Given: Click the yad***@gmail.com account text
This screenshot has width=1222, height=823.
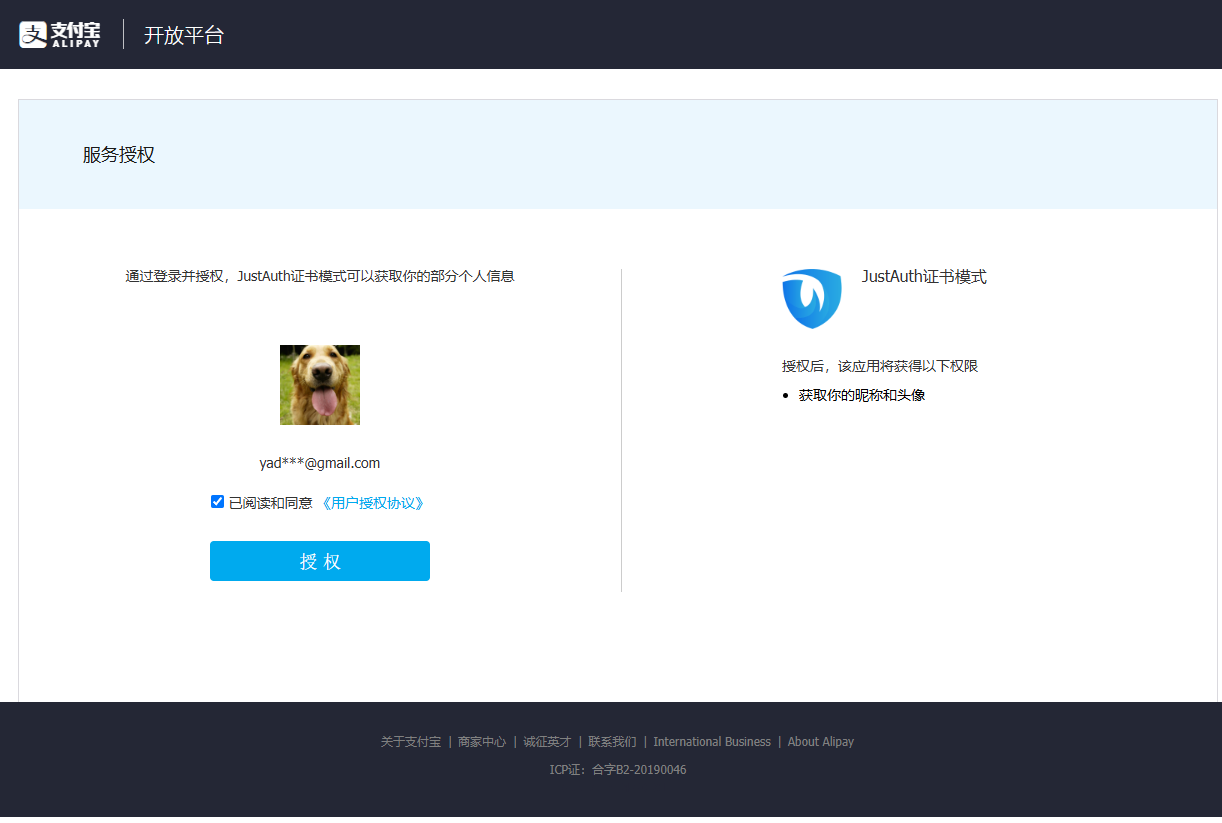Looking at the screenshot, I should tap(320, 463).
